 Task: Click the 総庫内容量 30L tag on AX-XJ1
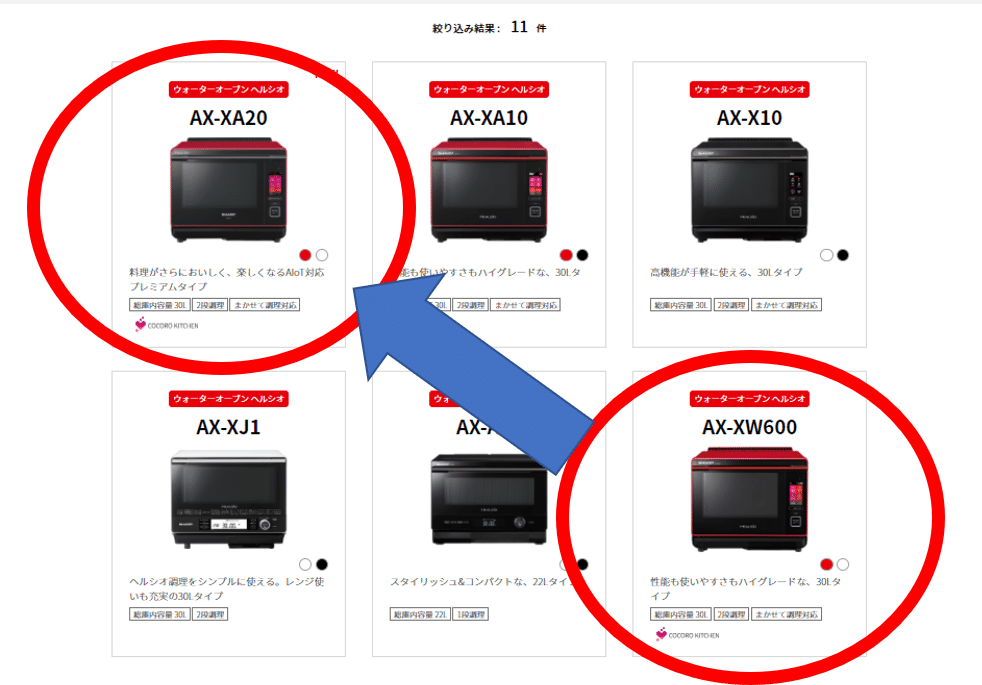coord(160,614)
